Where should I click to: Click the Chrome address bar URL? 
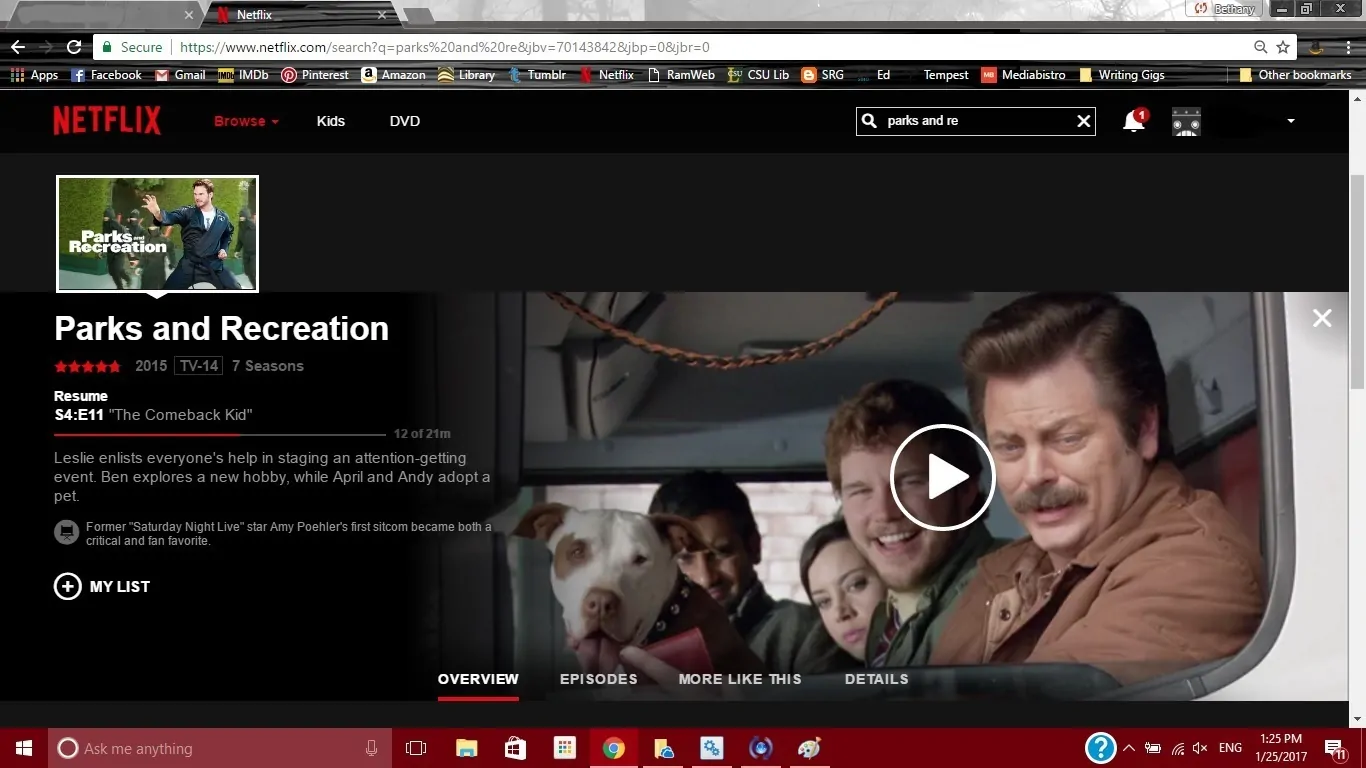click(445, 47)
